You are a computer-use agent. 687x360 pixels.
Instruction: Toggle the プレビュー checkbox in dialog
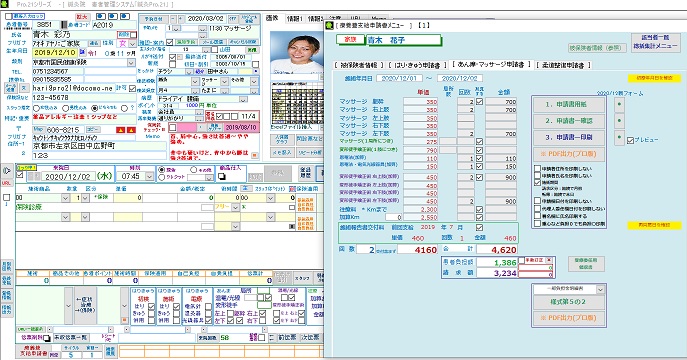630,140
